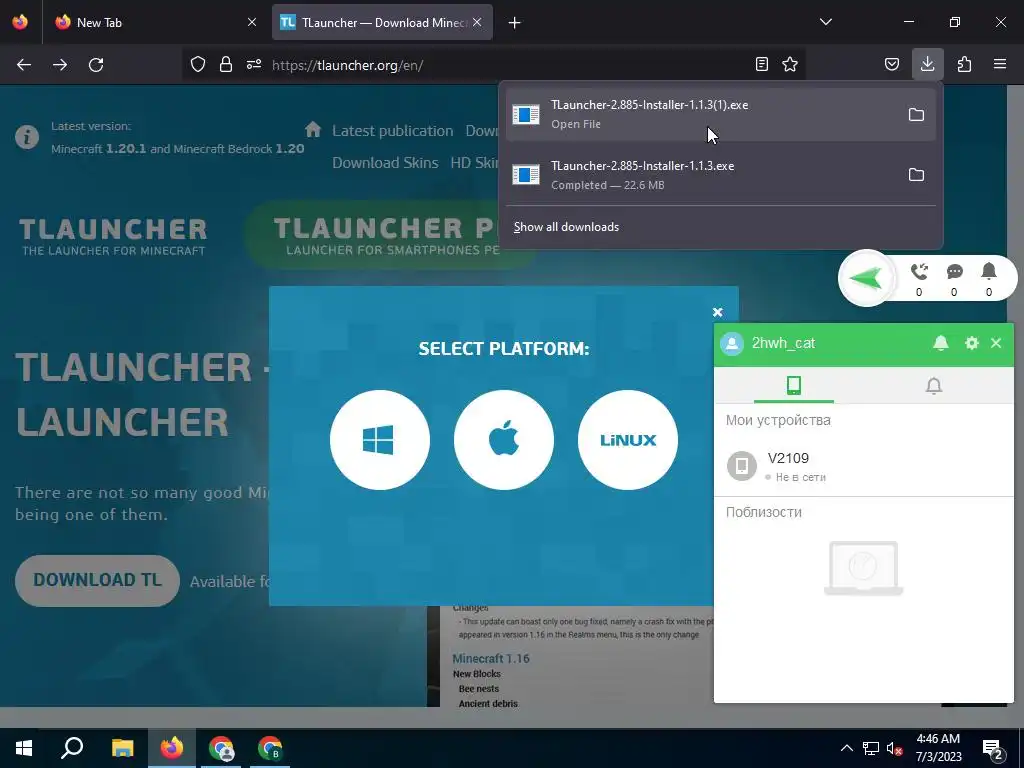Click the 2hwh_cat profile avatar
The height and width of the screenshot is (768, 1024).
click(x=732, y=344)
